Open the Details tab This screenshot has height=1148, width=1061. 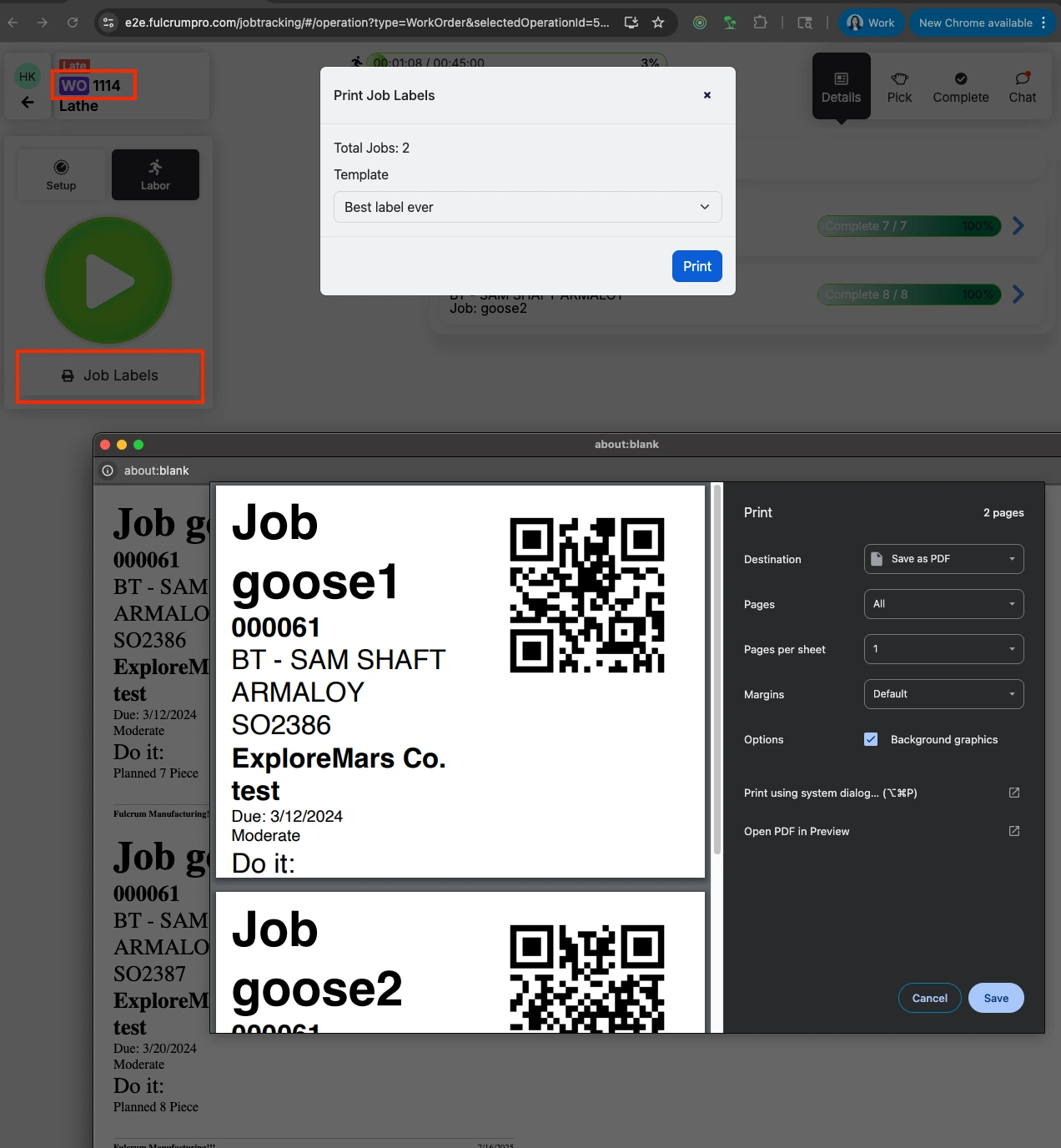coord(841,87)
